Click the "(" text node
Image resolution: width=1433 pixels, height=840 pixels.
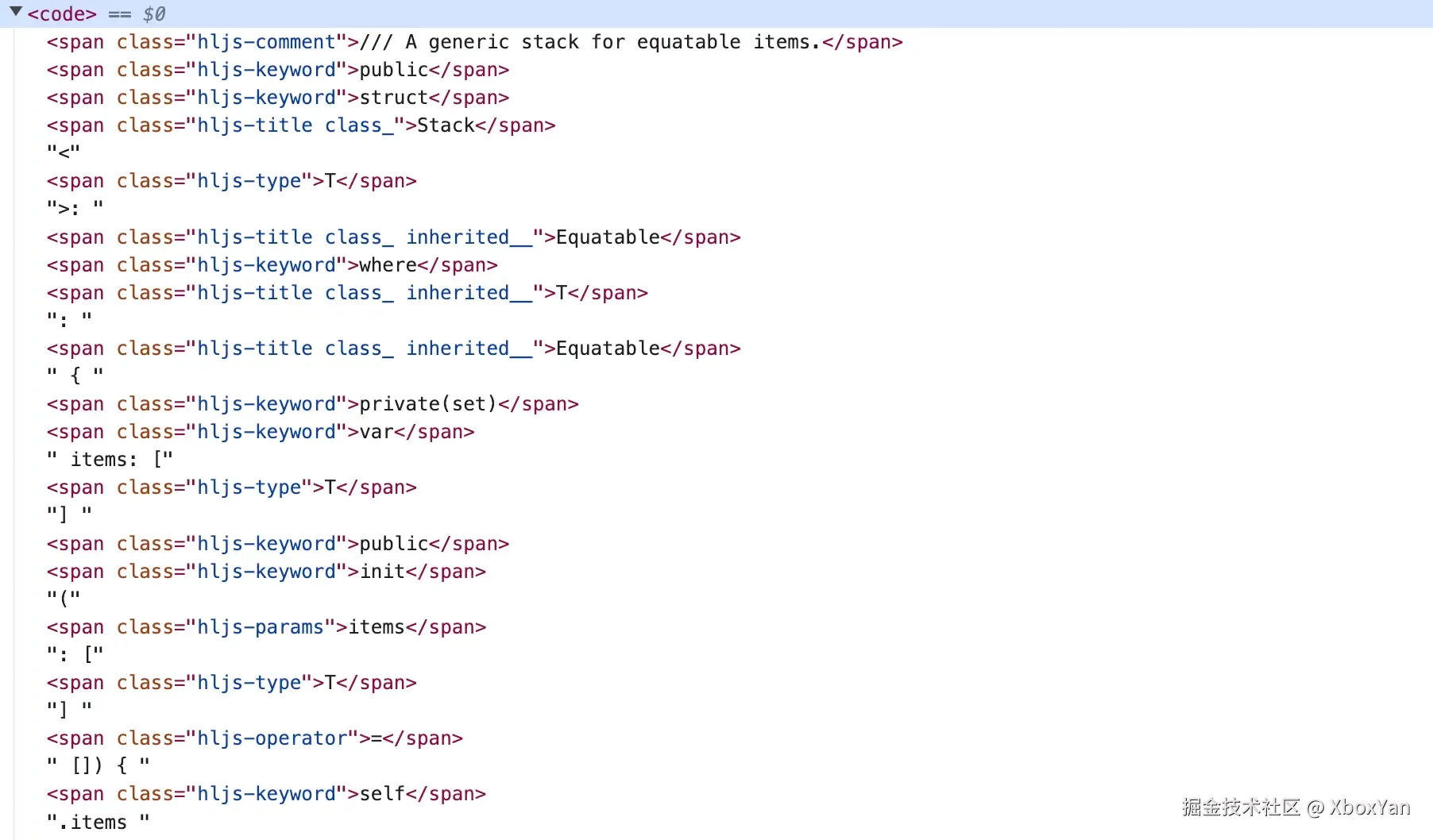tap(64, 599)
